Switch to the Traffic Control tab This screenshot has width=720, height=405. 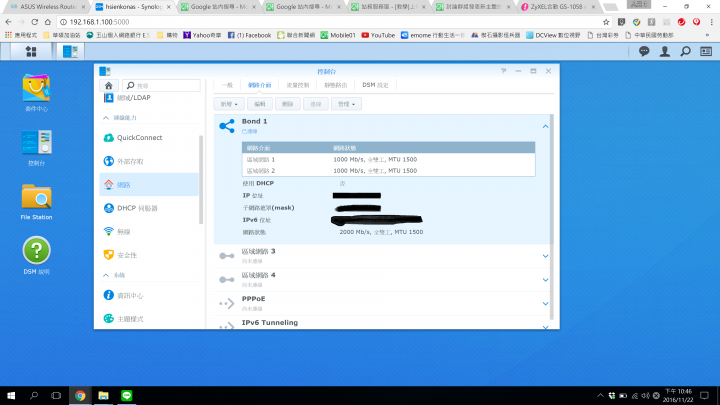298,85
